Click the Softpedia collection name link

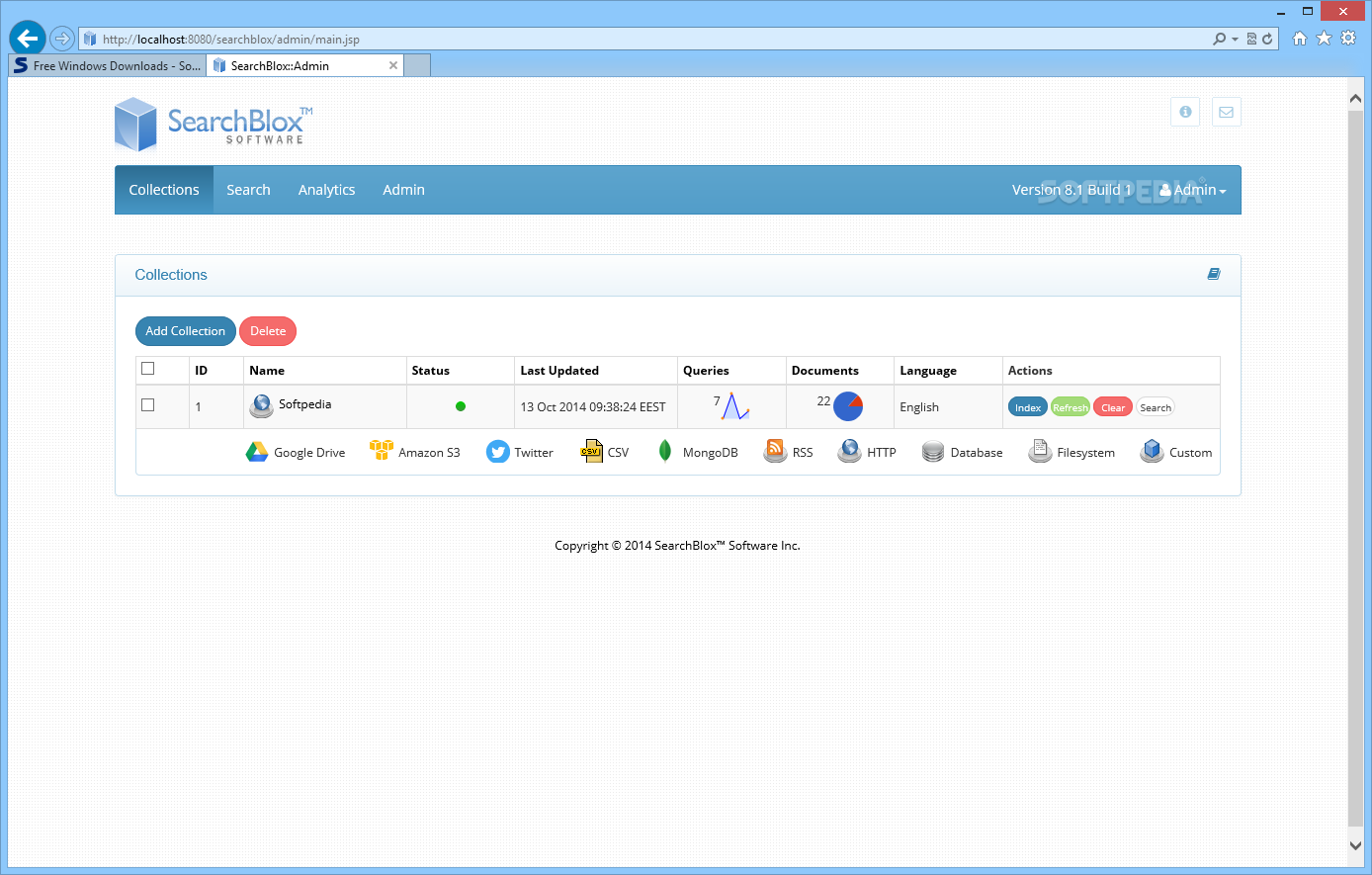point(304,404)
